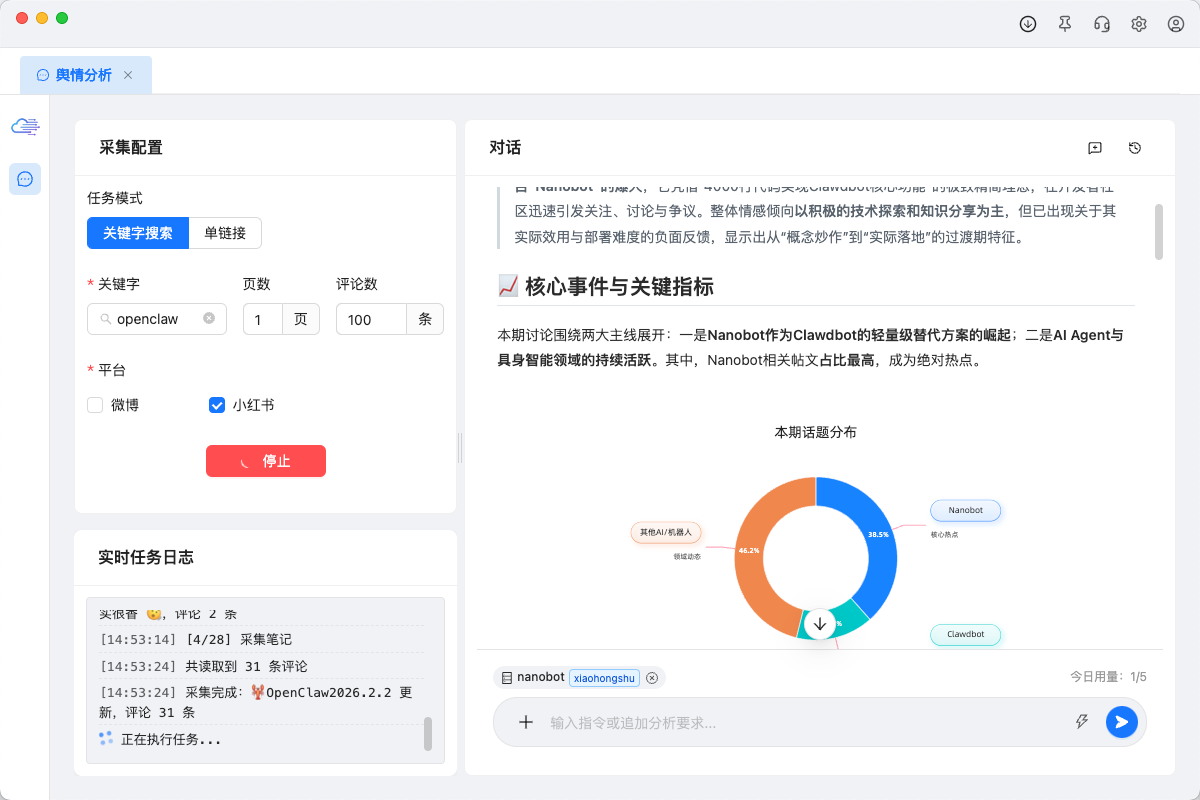The image size is (1200, 800).
Task: Enable the 微博 platform checkbox
Action: pos(95,405)
